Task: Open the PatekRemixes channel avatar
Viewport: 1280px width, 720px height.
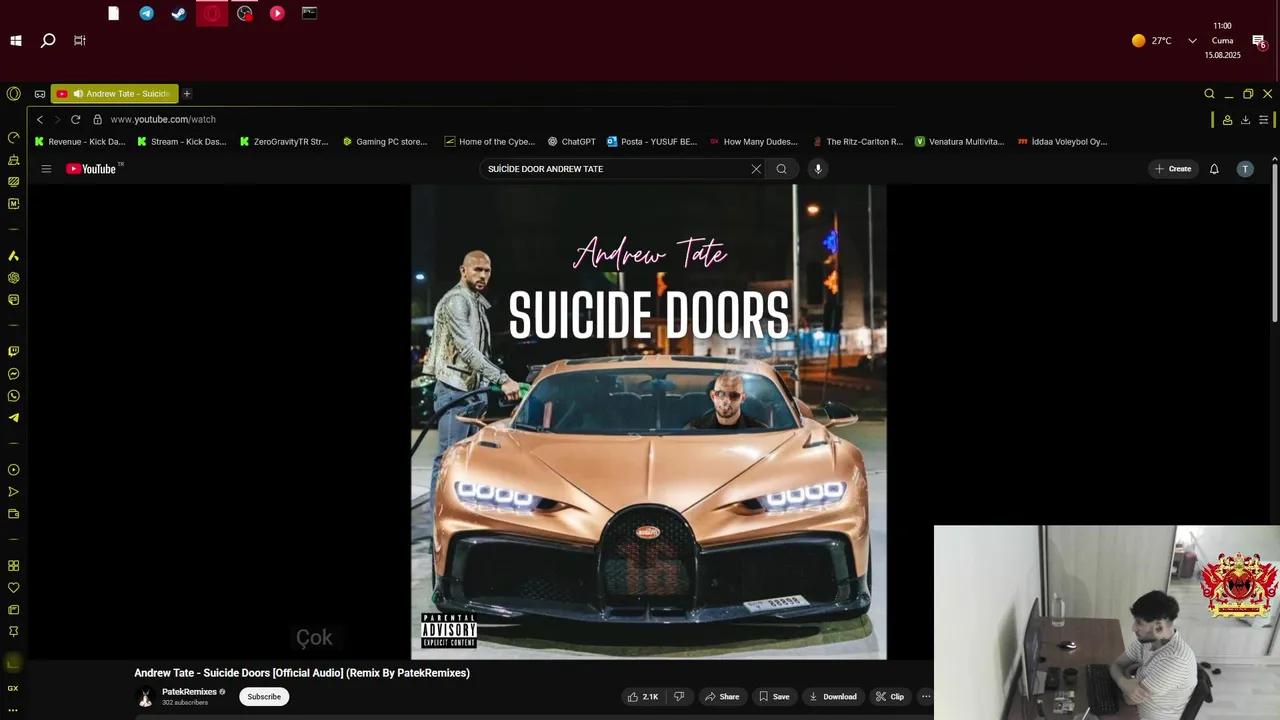Action: (x=145, y=698)
